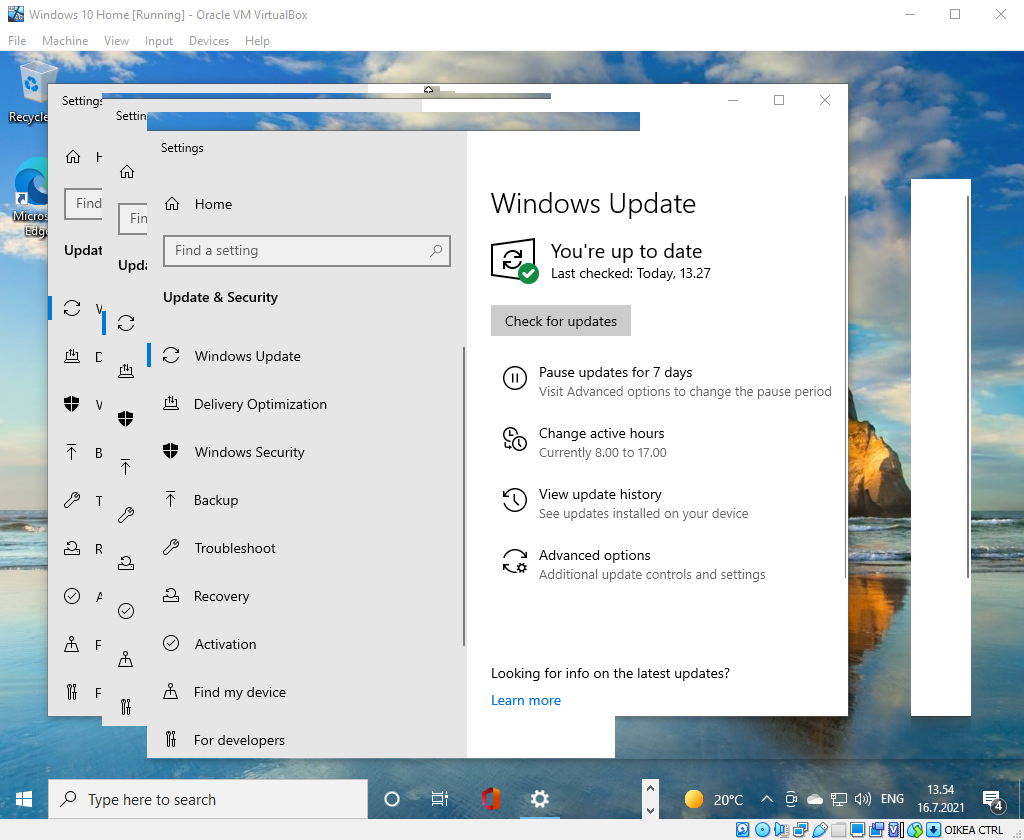Open Home in front Settings window
The image size is (1024, 840).
307,204
